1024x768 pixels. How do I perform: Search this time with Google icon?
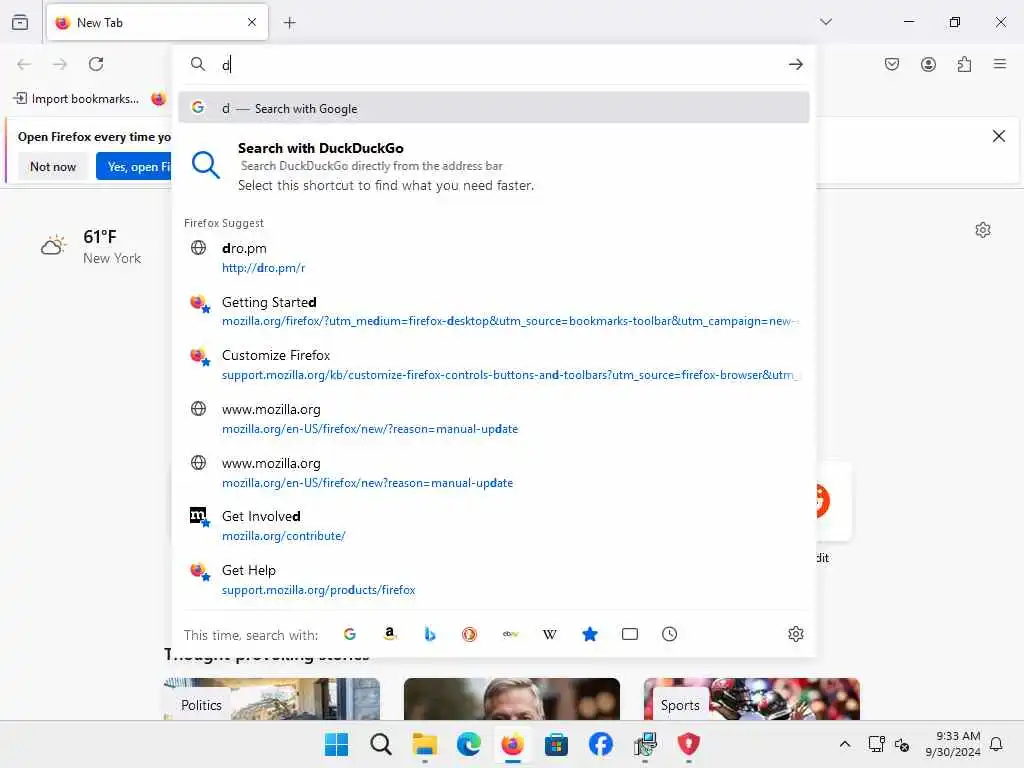click(350, 634)
